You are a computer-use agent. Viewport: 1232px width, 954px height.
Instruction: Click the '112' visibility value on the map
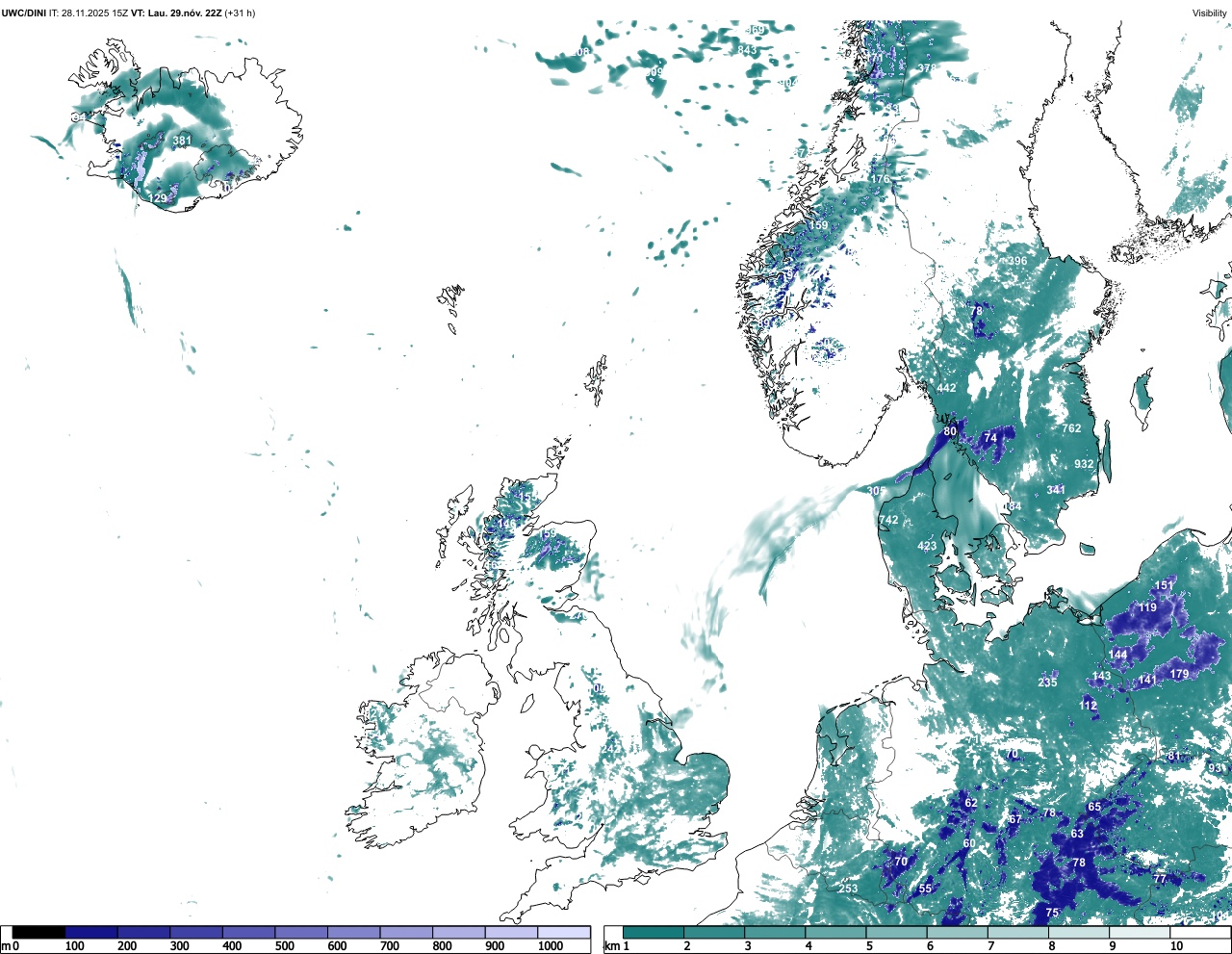pos(1088,706)
